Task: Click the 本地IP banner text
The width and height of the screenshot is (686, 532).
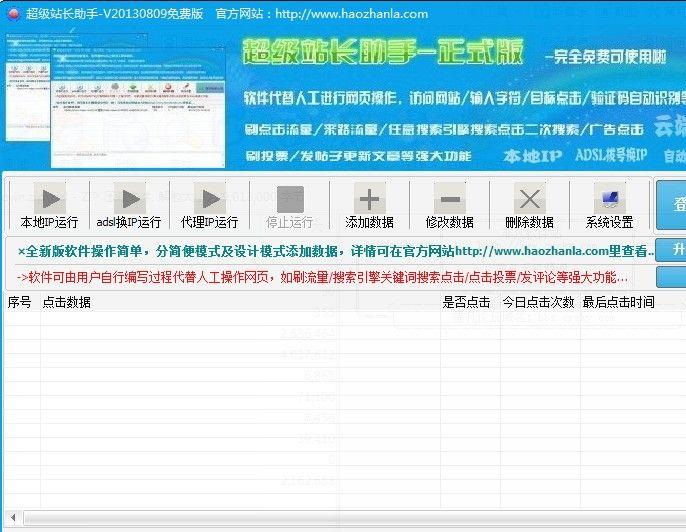Action: coord(532,156)
